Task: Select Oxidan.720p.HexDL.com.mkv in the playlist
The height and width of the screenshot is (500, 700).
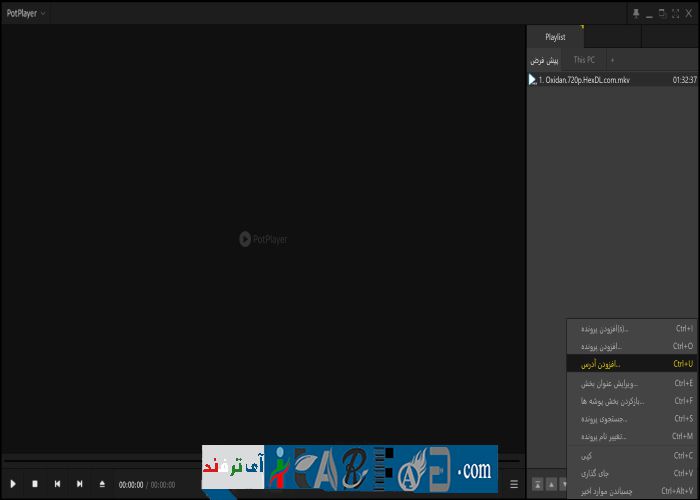Action: coord(590,80)
